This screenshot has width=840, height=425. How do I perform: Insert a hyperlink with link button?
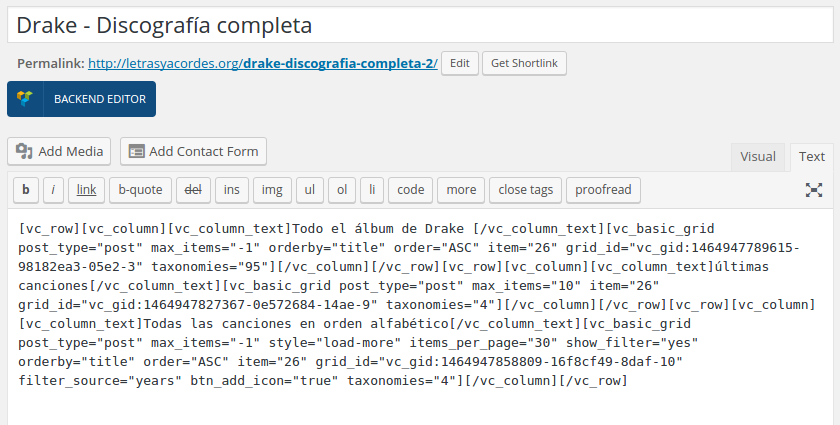pyautogui.click(x=86, y=190)
